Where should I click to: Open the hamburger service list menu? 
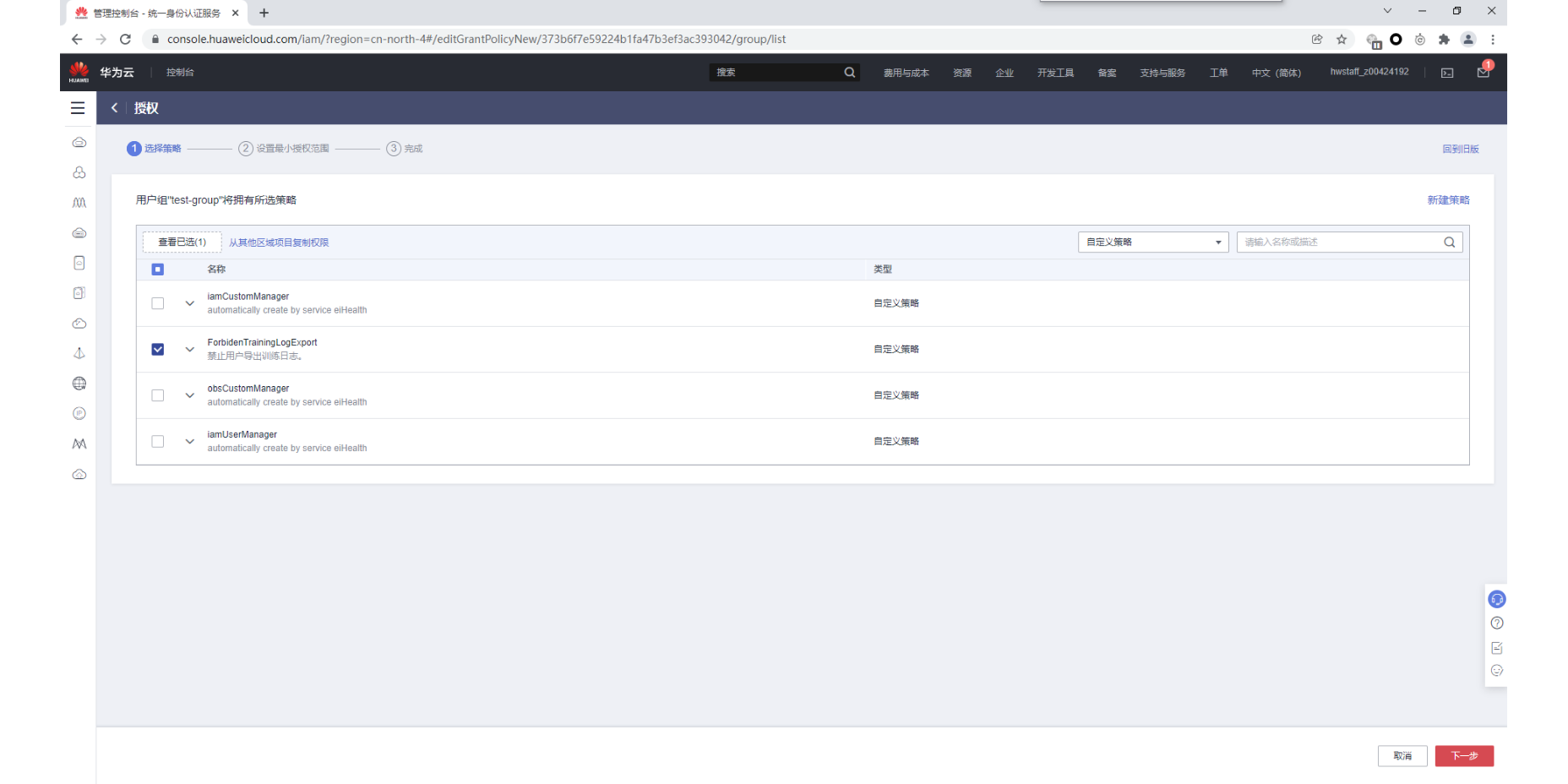click(78, 108)
